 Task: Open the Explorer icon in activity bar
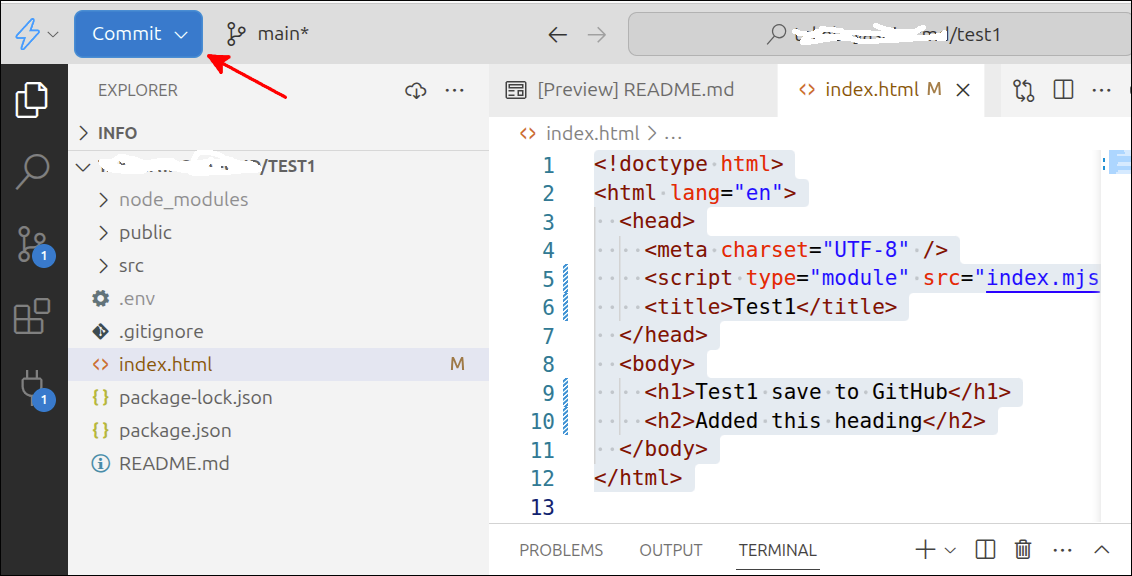(33, 100)
